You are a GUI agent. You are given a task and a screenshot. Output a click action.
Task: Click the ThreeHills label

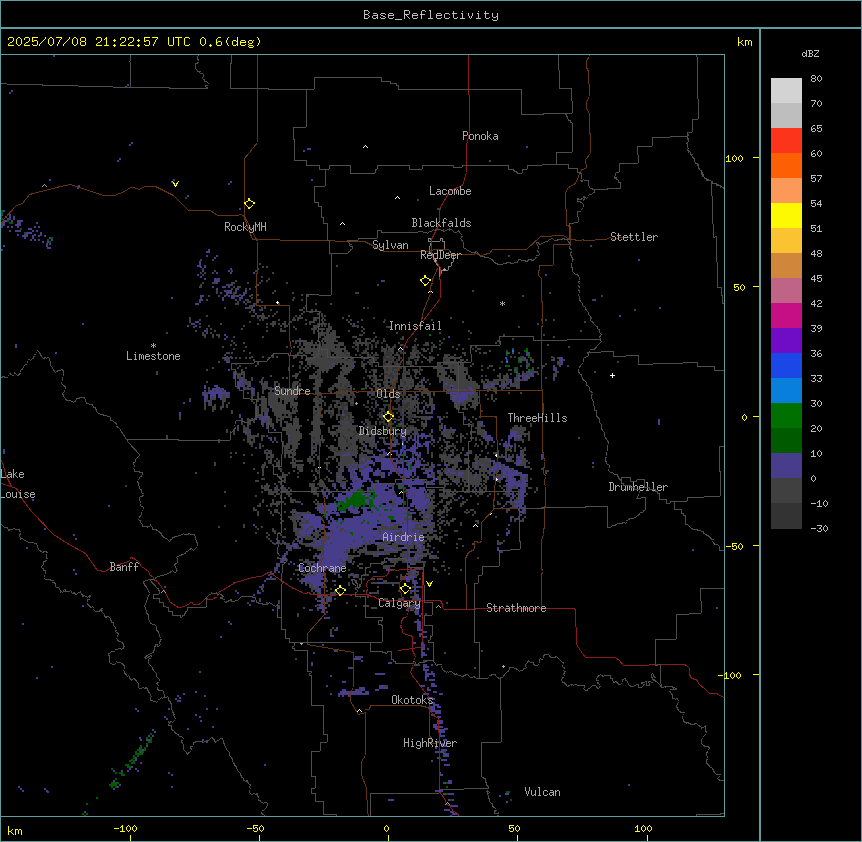pos(537,418)
